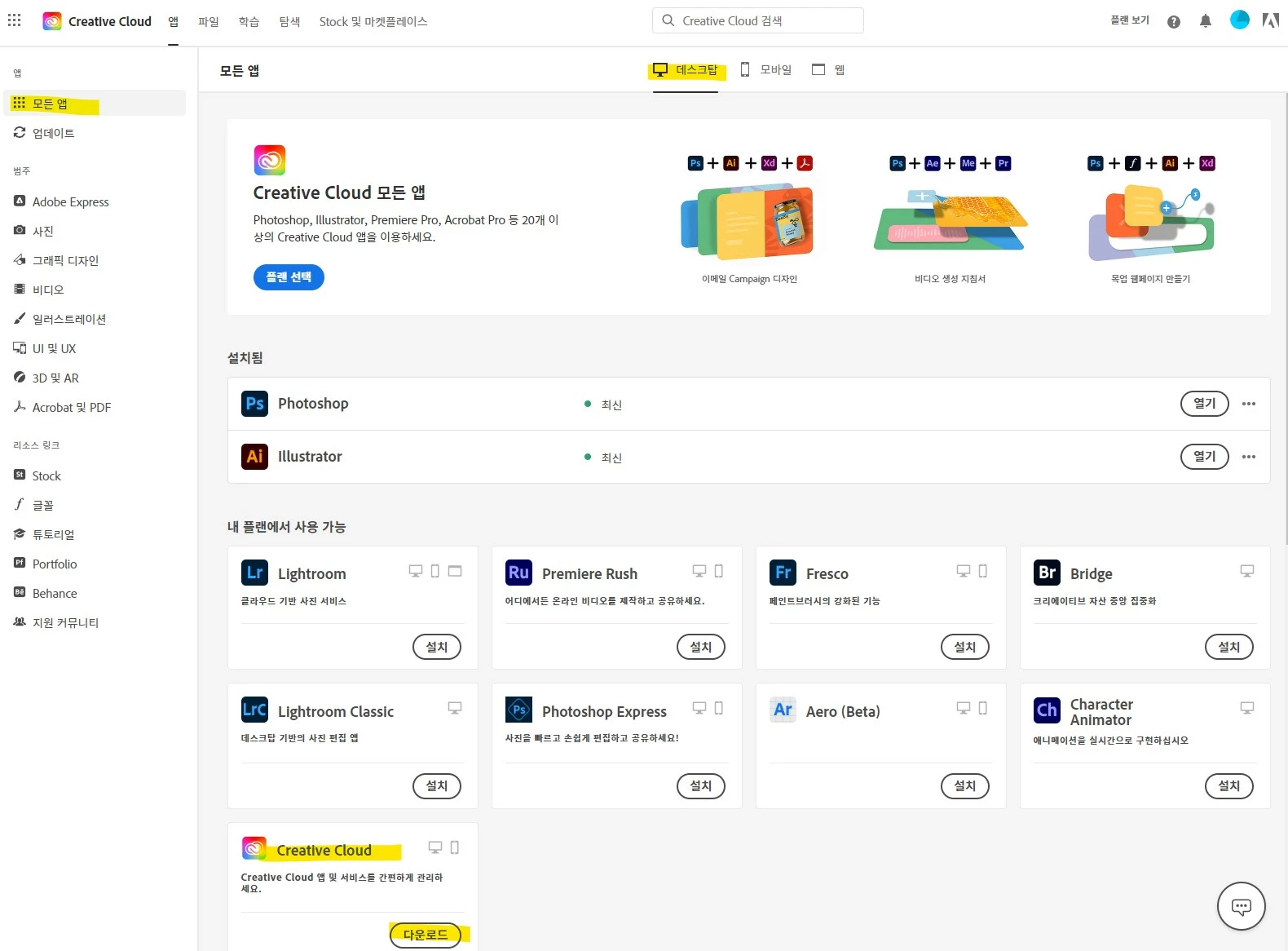Switch to the 웹 tab
Viewport: 1288px width, 951px height.
point(828,70)
